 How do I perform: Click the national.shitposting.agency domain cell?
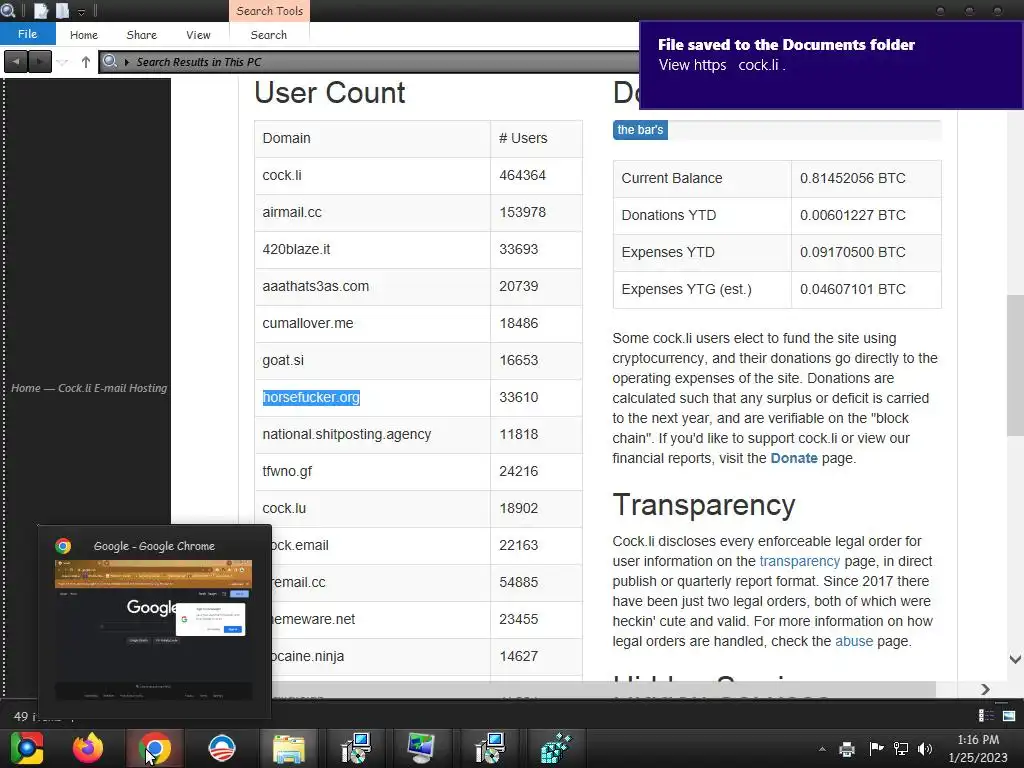point(372,434)
